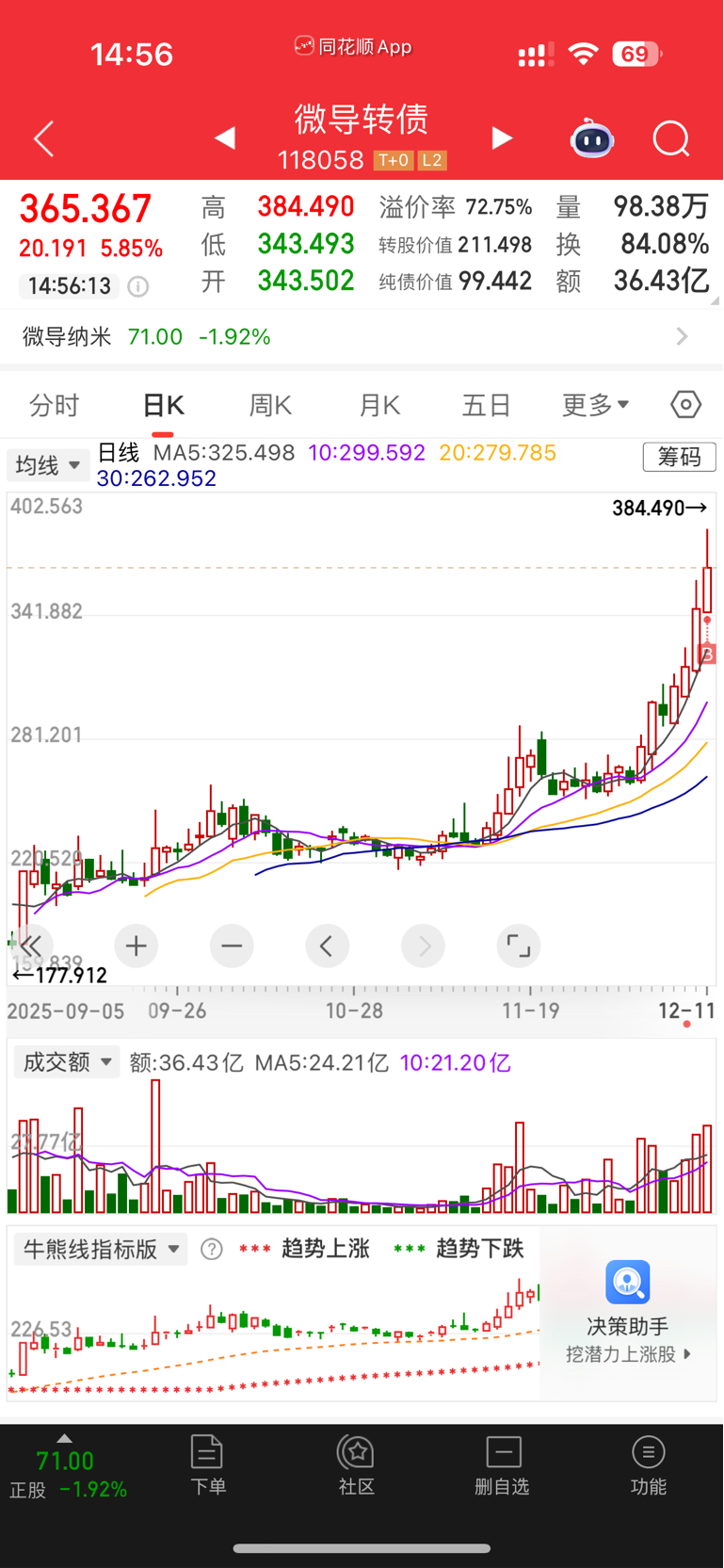Image resolution: width=724 pixels, height=1568 pixels.
Task: Tap the purple 10:299.592 MA label
Action: click(366, 453)
